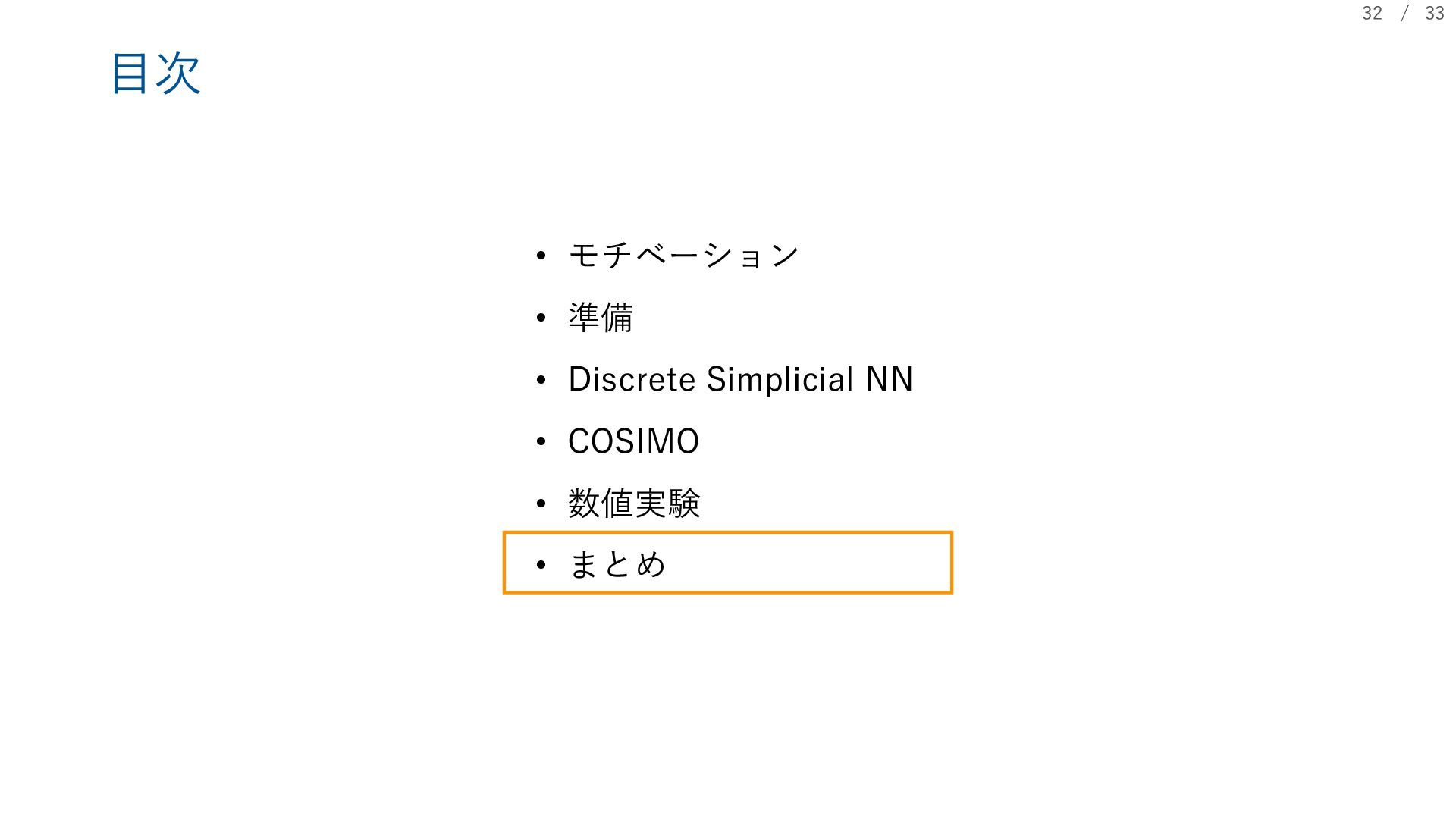Click the まとめ agenda item text

tap(617, 564)
